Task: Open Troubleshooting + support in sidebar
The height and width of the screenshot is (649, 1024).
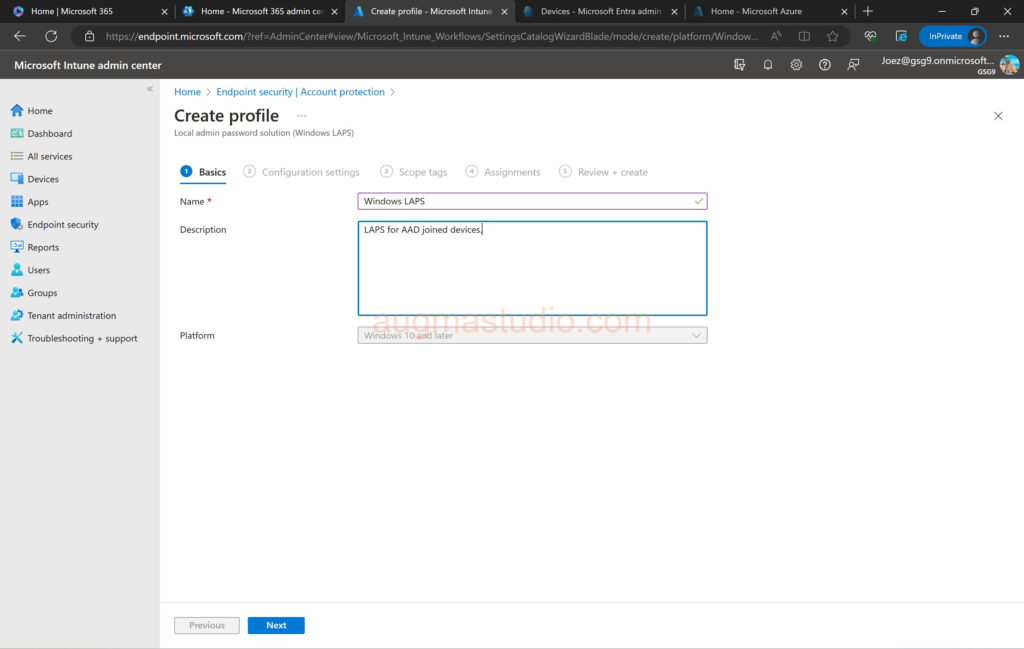Action: pos(82,339)
